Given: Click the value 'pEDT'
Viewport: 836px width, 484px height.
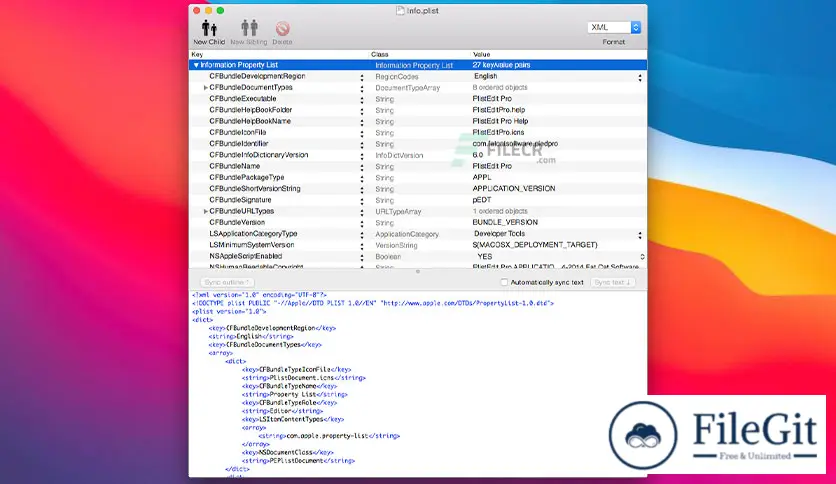Looking at the screenshot, I should coord(481,200).
